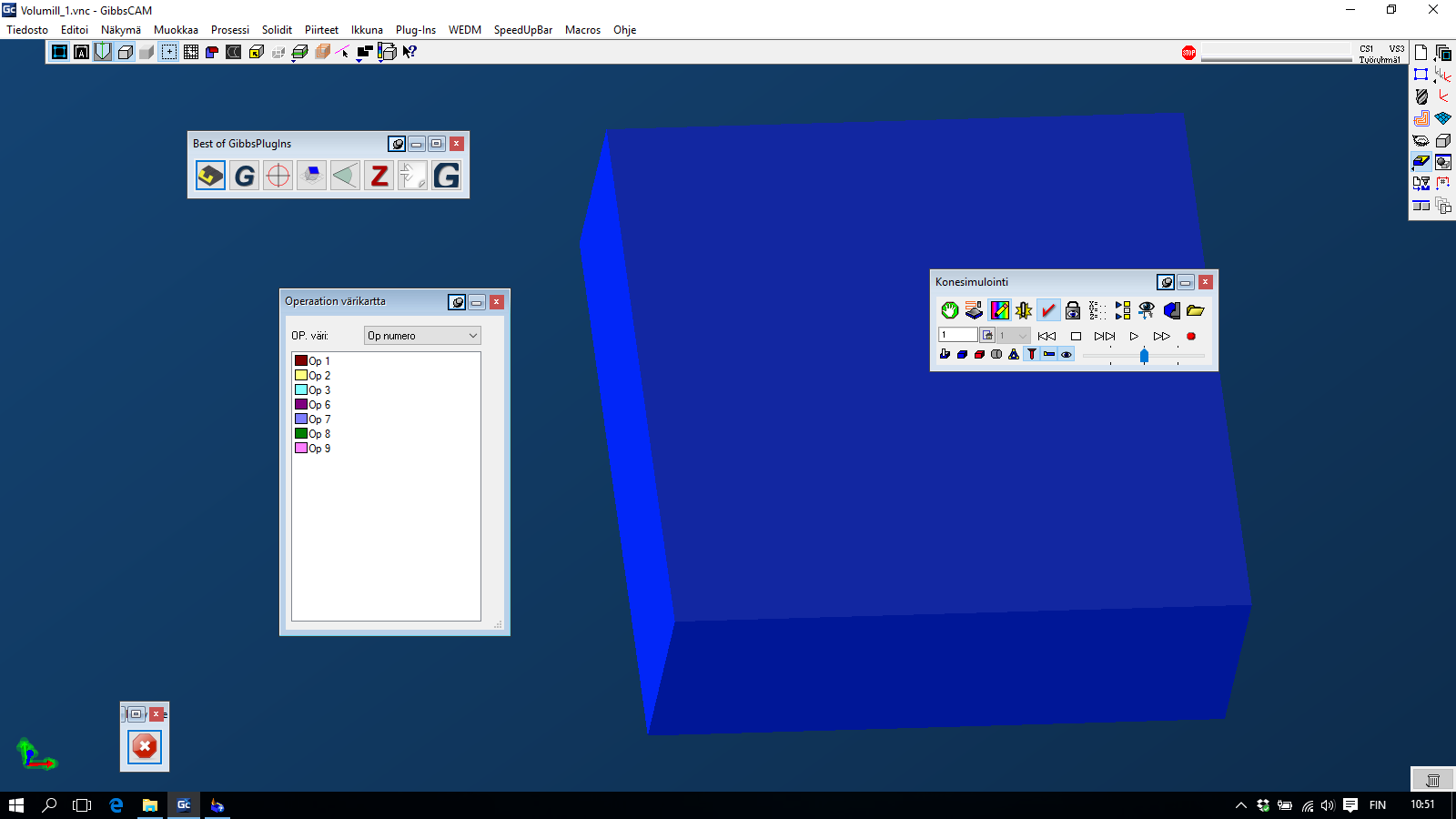Stop the machine simulation
The width and height of the screenshot is (1456, 819).
coord(1076,336)
